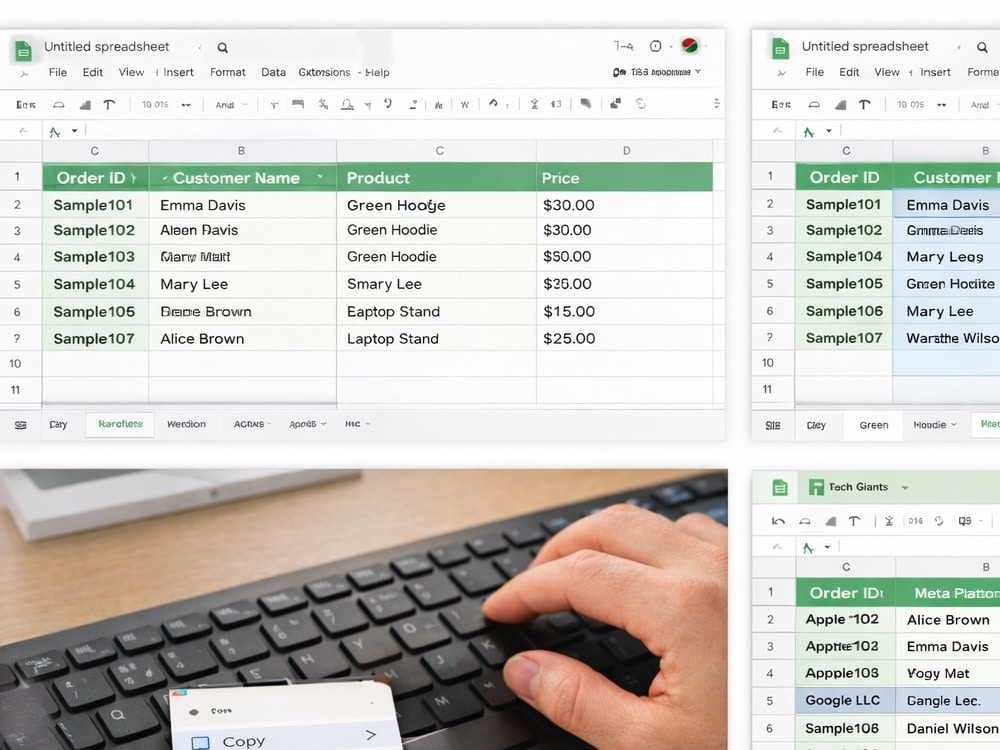The image size is (1000, 750).
Task: Select the paint format icon in left toolbar
Action: 85,105
